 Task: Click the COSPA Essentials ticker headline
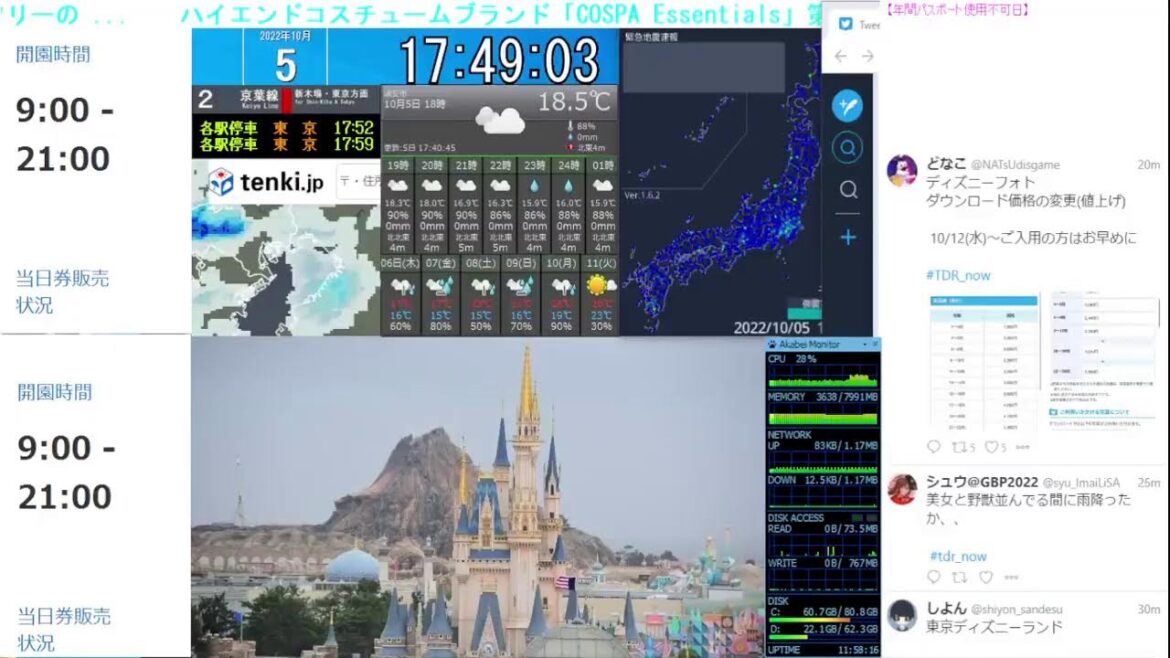500,13
